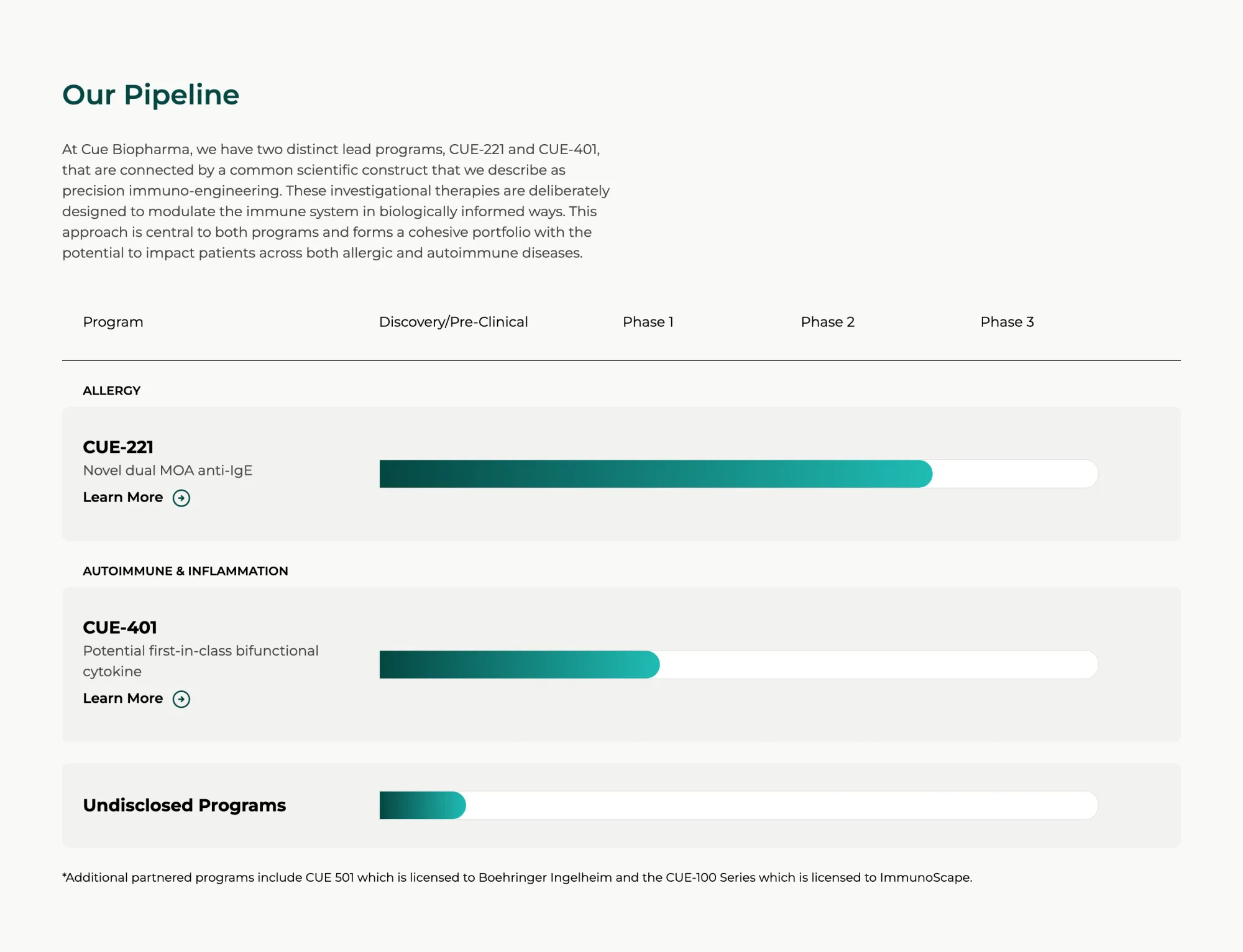Select the Discovery/Pre-Clinical column header
The width and height of the screenshot is (1243, 952).
tap(454, 322)
